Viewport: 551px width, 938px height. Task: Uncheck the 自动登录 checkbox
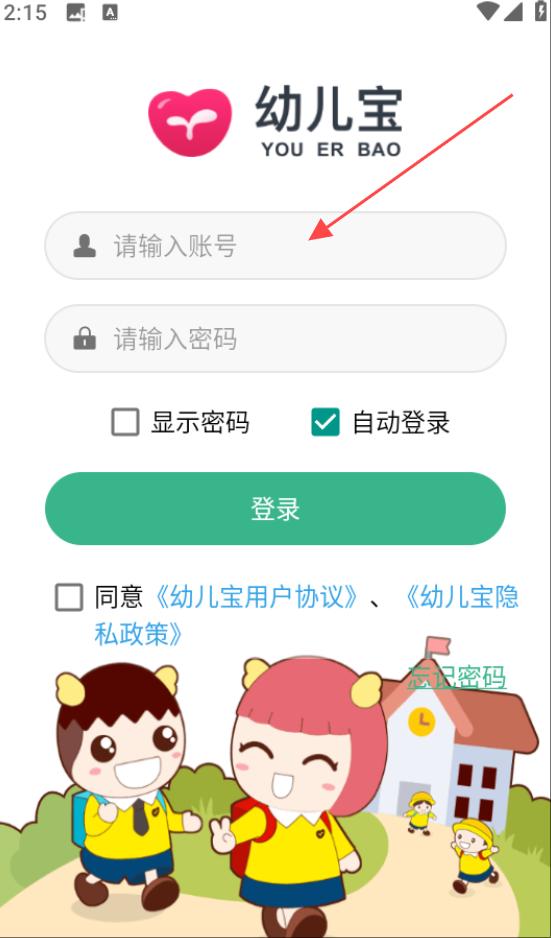pos(325,422)
